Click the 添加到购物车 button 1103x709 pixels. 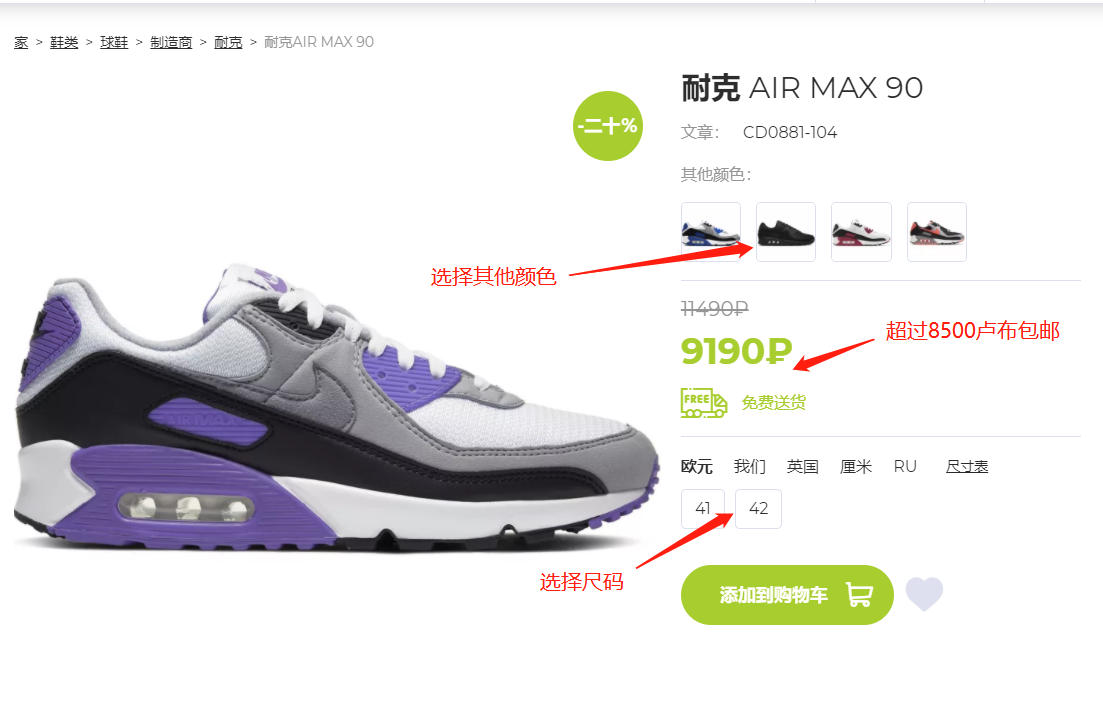pyautogui.click(x=787, y=595)
